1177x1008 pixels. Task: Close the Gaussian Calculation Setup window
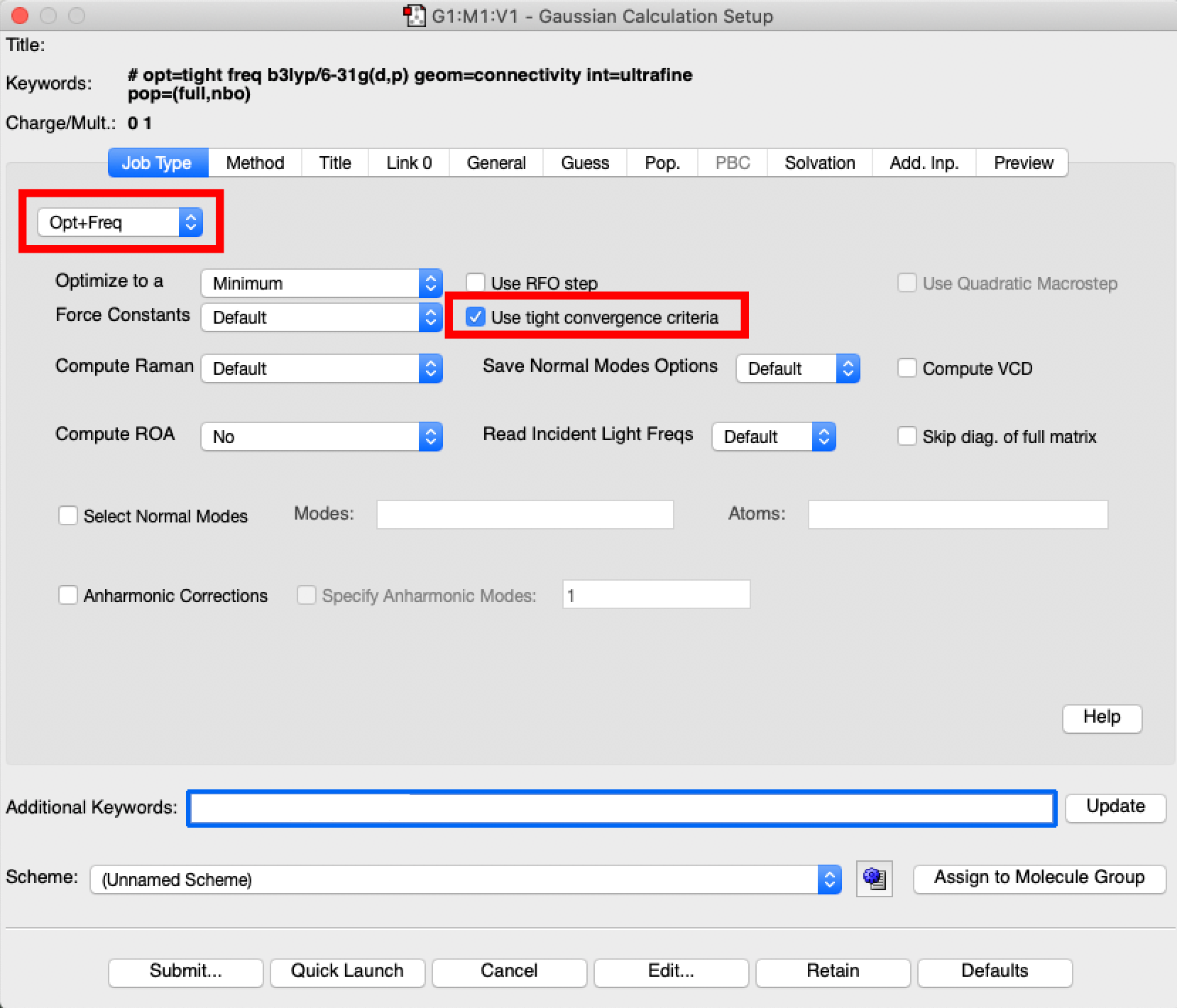(x=20, y=16)
